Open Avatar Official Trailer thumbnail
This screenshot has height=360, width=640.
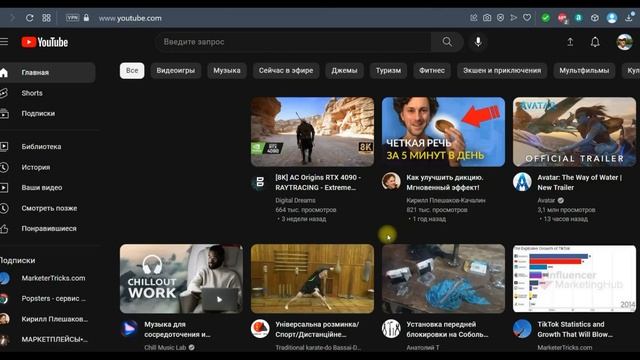click(x=574, y=132)
